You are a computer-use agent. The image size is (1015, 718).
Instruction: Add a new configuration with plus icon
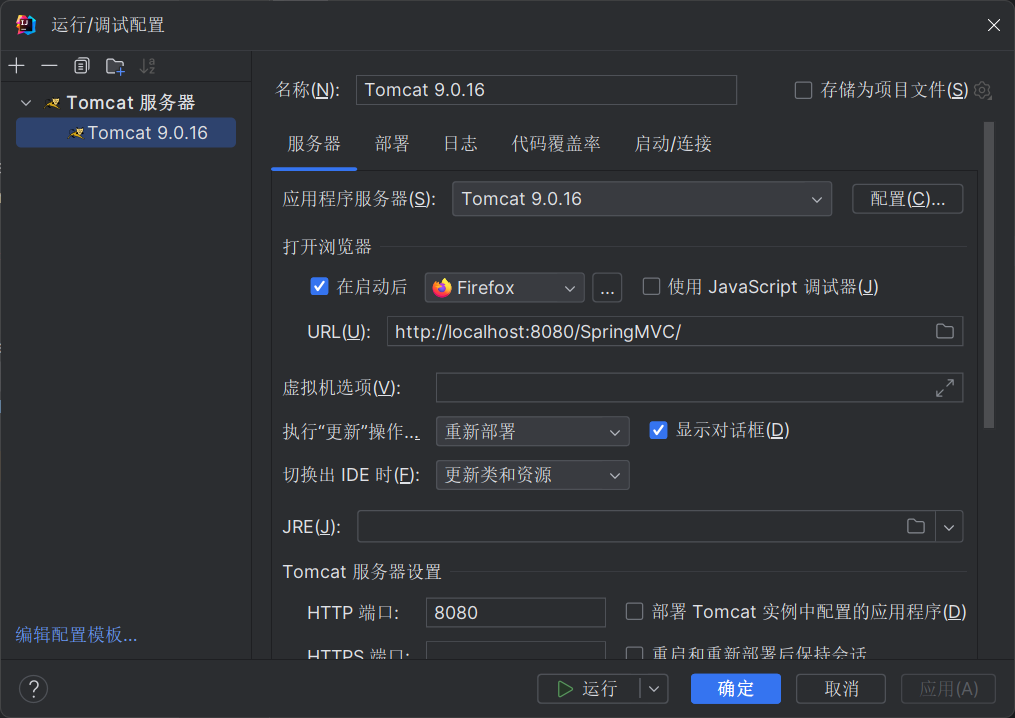click(17, 65)
